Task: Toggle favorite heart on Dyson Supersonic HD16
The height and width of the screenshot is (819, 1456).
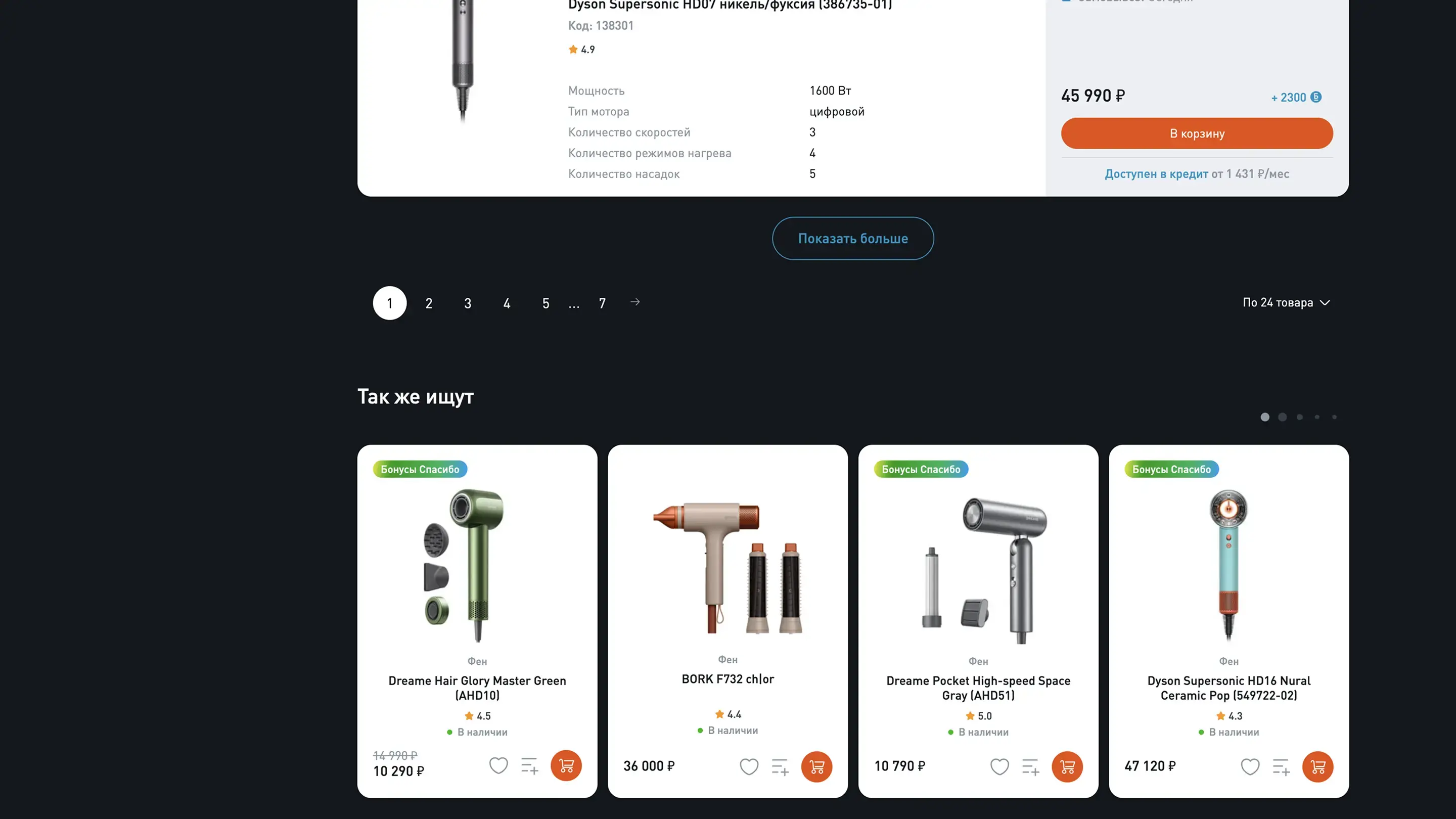Action: tap(1250, 767)
